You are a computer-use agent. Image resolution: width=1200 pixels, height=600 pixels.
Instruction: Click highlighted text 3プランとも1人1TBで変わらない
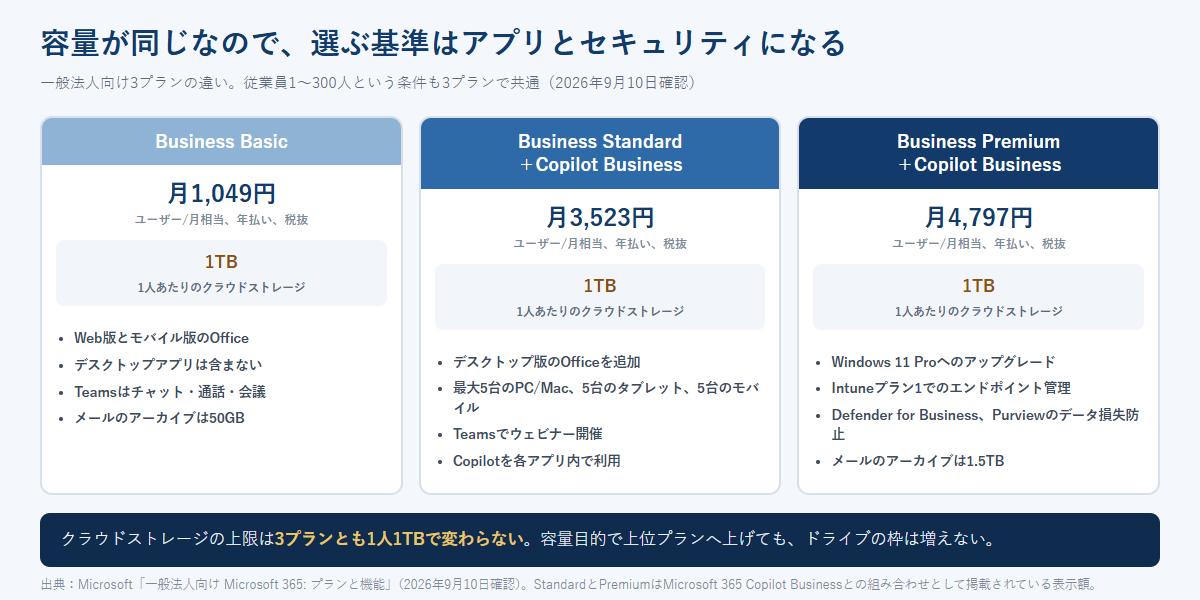[400, 540]
